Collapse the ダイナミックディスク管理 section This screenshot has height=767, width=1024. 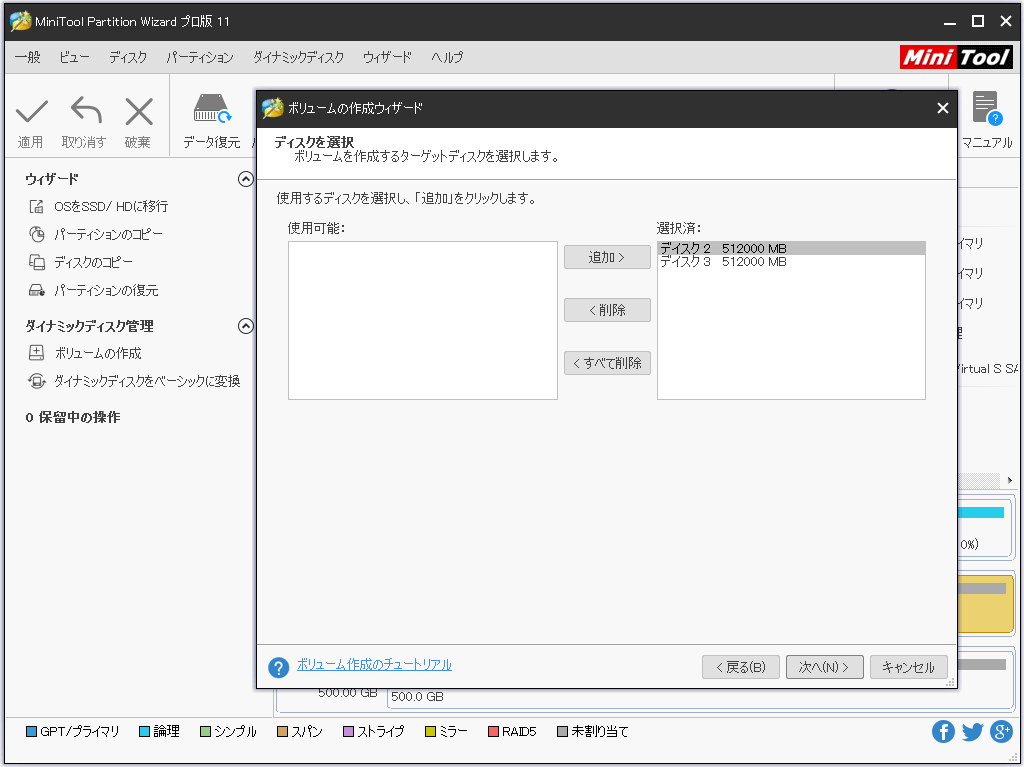point(246,326)
